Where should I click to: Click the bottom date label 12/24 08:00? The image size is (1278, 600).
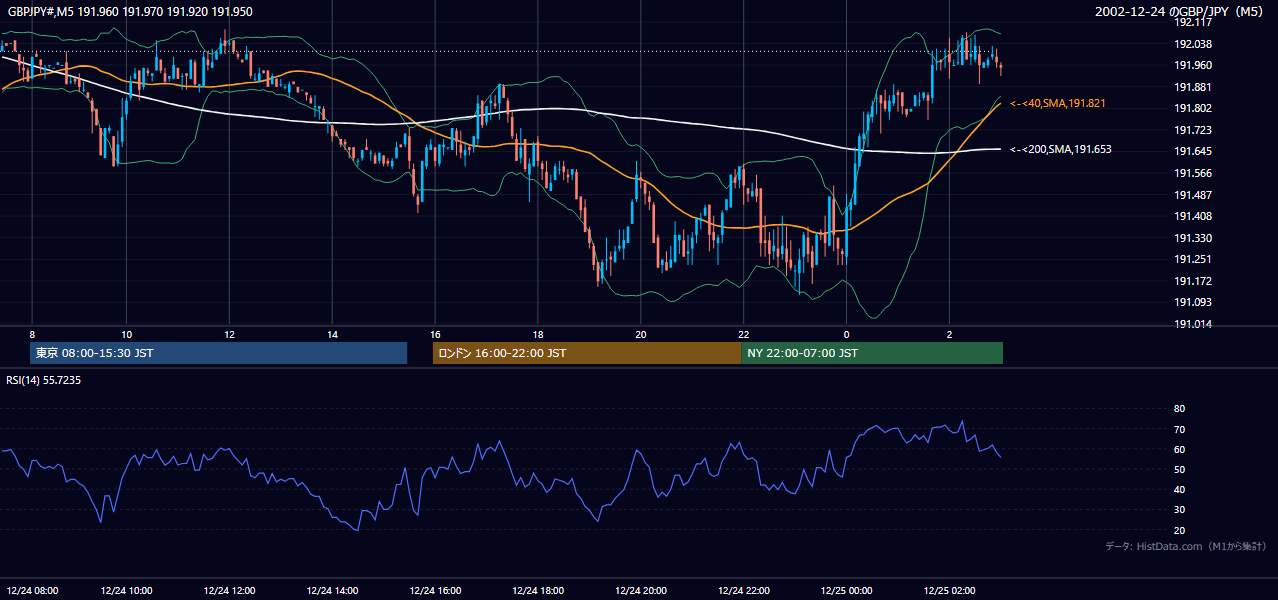(x=32, y=591)
